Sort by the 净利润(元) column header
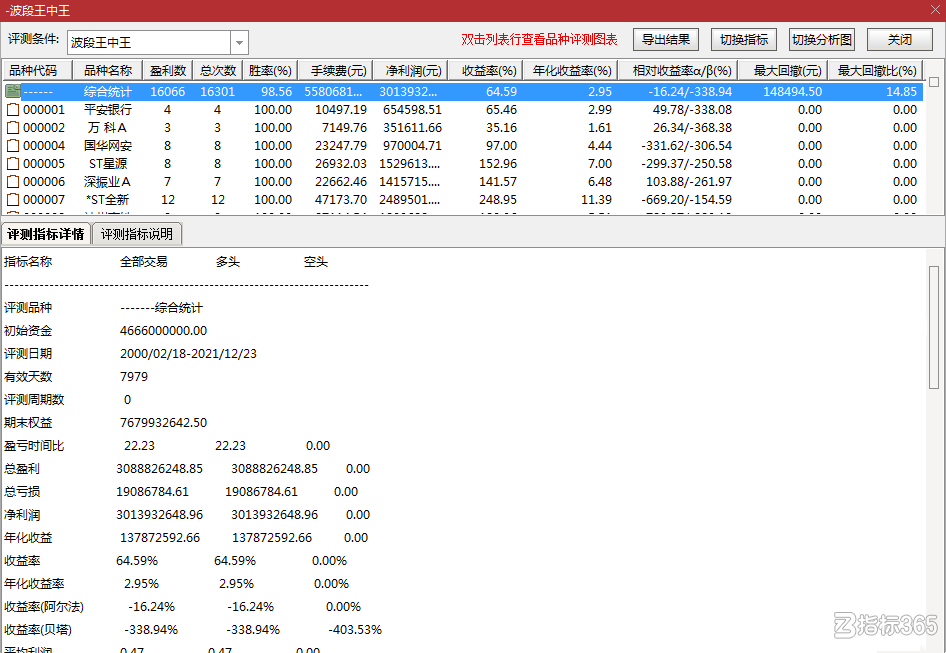The height and width of the screenshot is (653, 946). point(410,71)
